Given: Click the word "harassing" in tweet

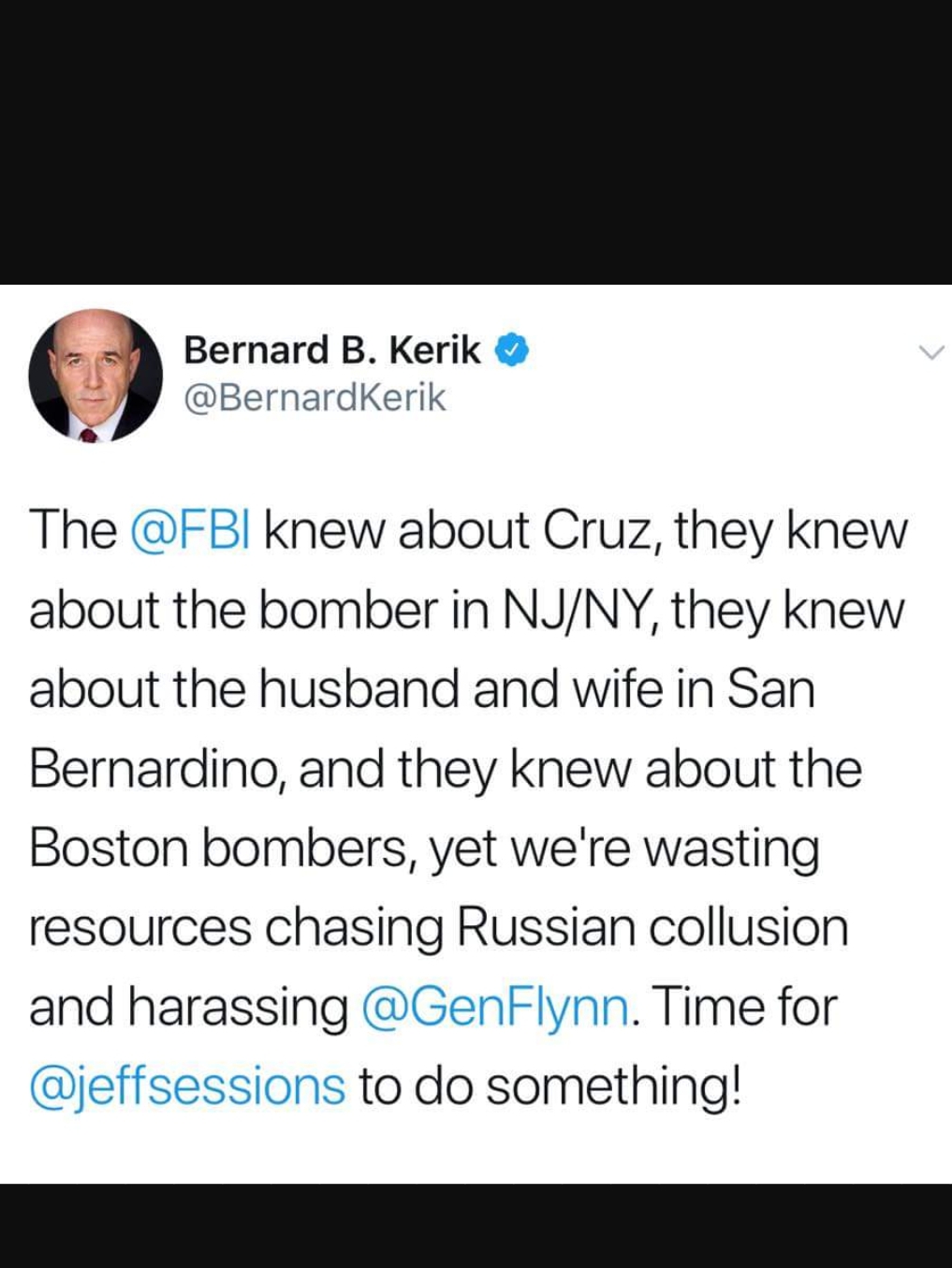Looking at the screenshot, I should 237,1008.
